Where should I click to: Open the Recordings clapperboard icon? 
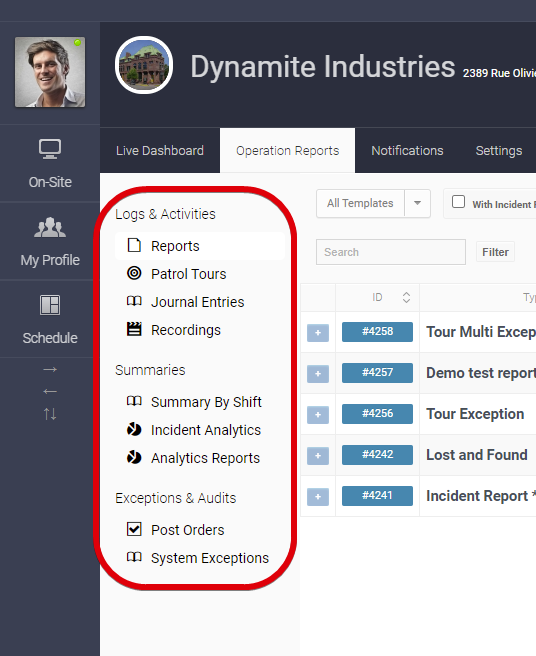coord(134,329)
